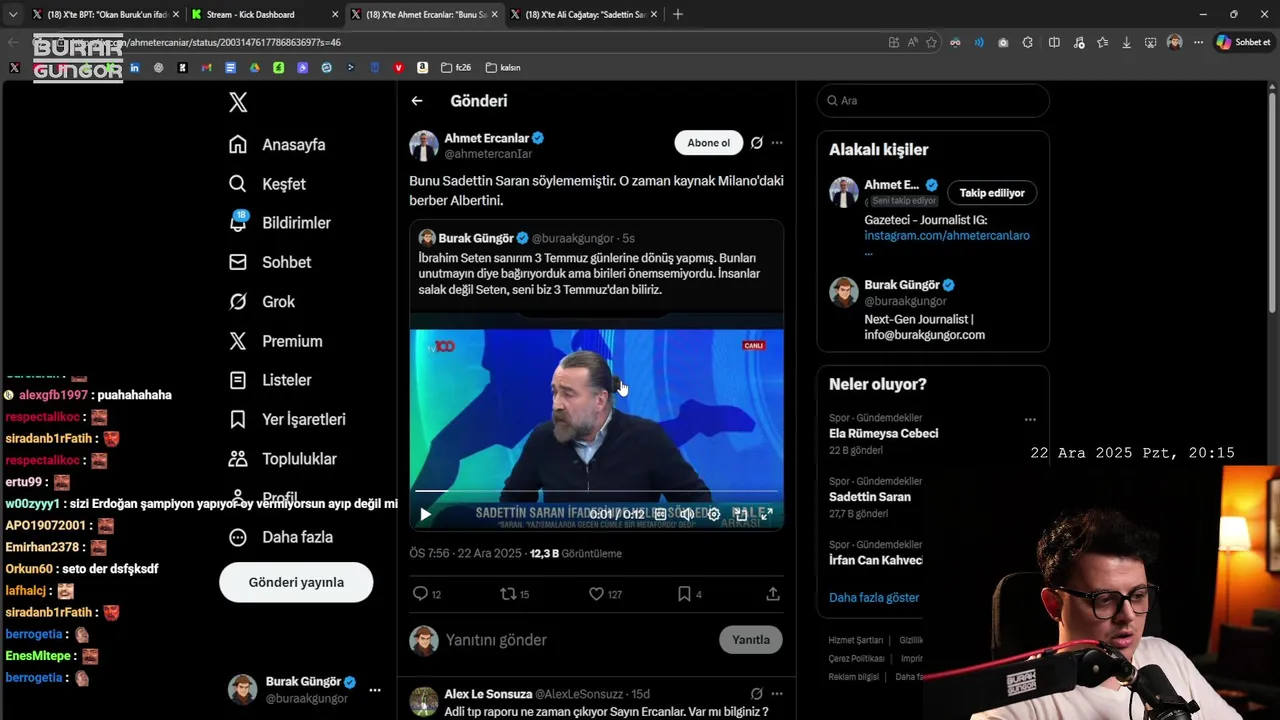Open Ahmet Ercanlar profile avatar

pyautogui.click(x=424, y=146)
